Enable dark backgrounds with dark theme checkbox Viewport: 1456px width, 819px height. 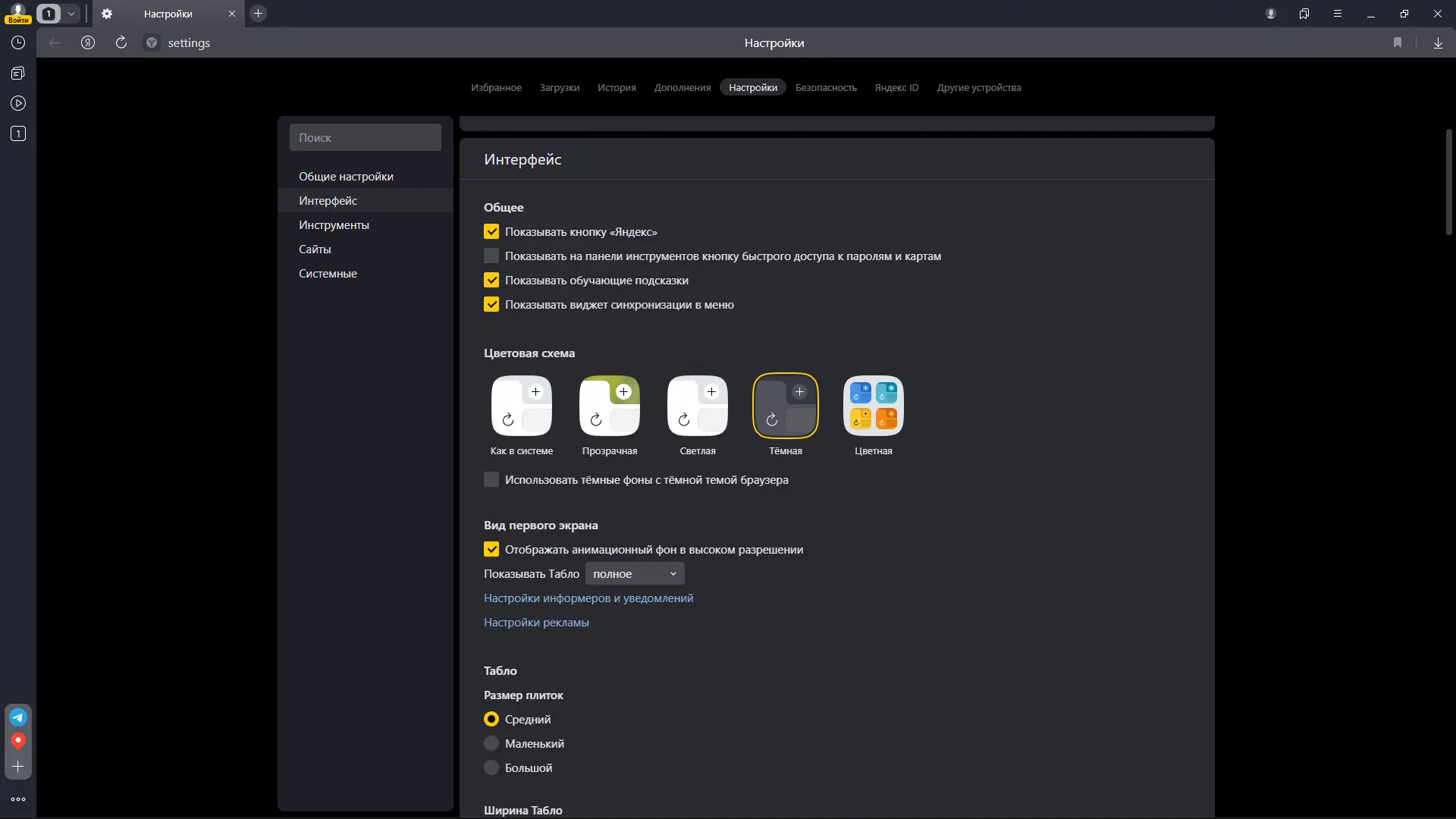coord(491,480)
